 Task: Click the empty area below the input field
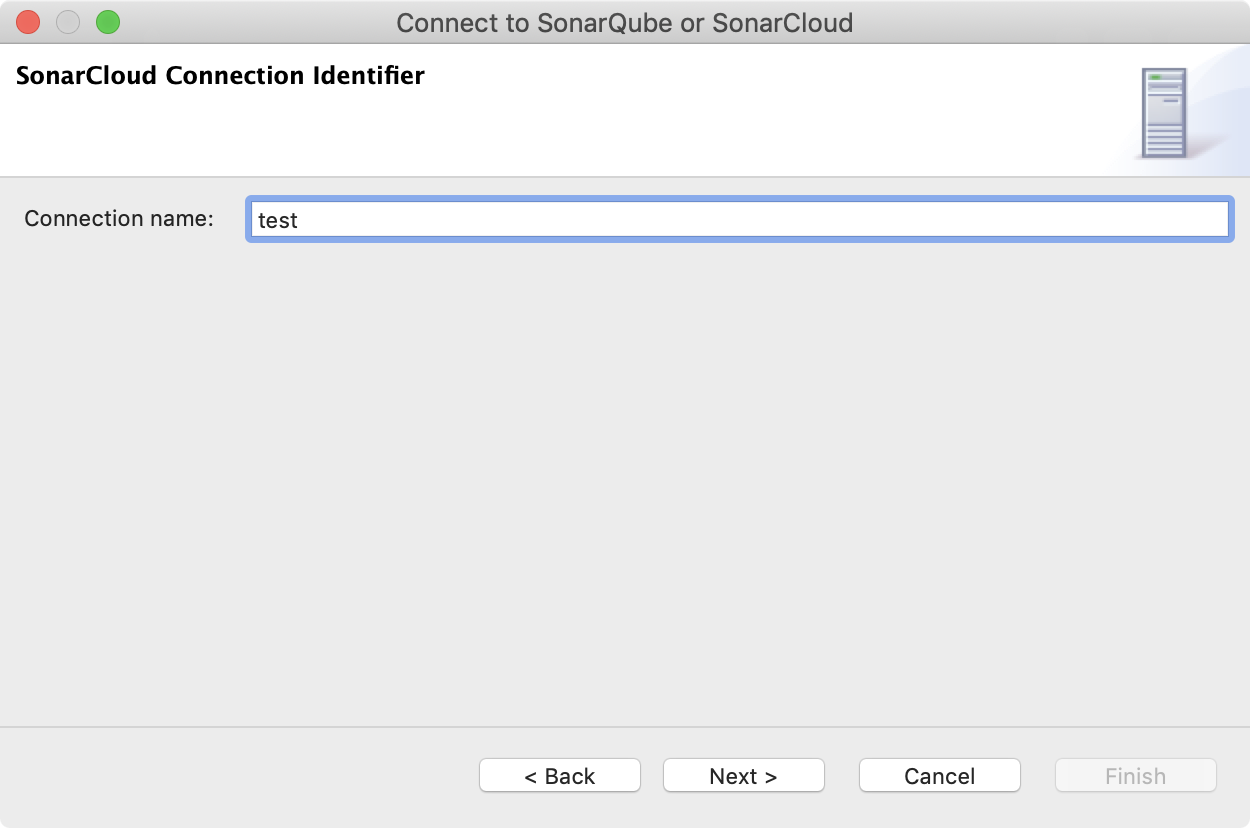pyautogui.click(x=625, y=480)
